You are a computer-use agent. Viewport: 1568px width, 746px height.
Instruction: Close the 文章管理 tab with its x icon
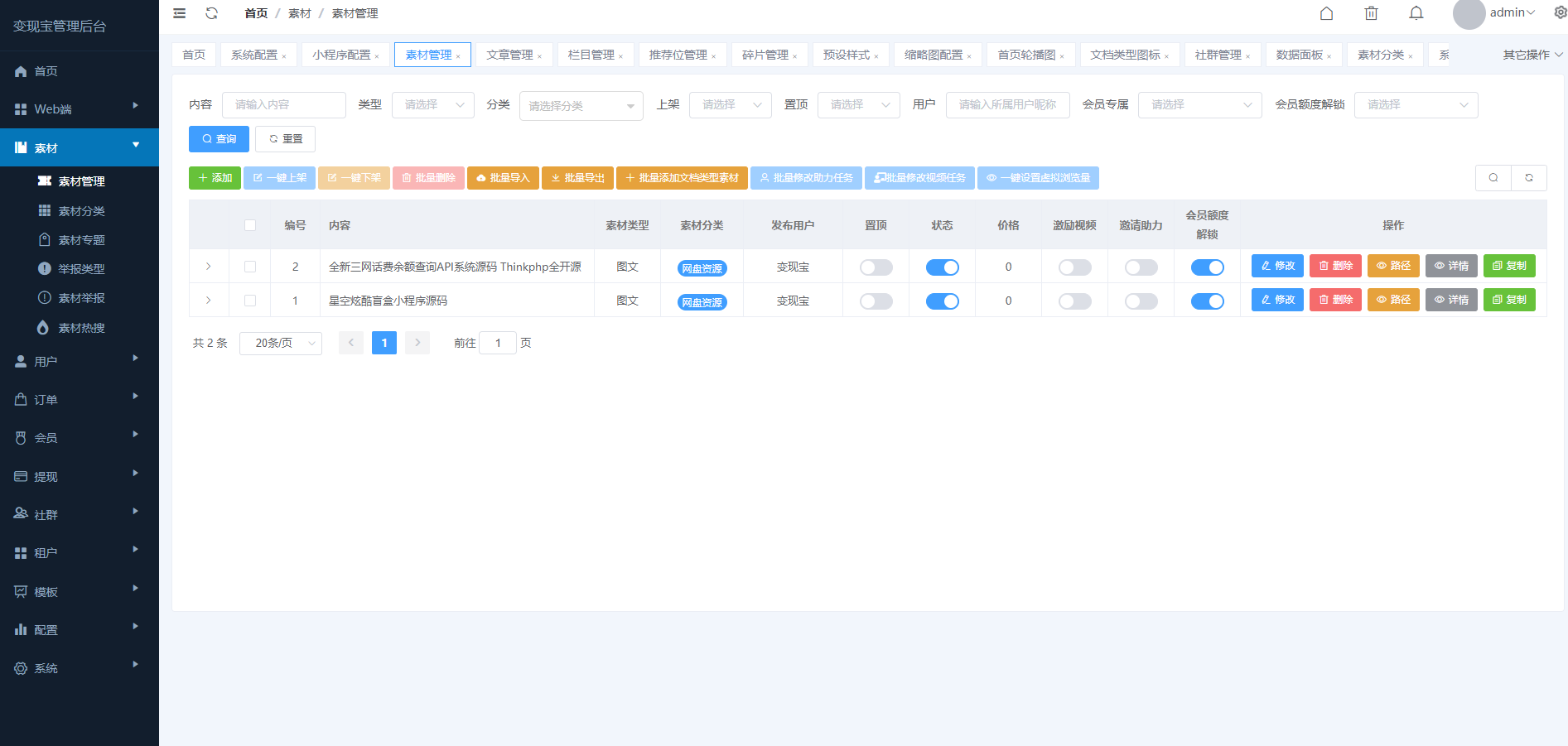[540, 56]
